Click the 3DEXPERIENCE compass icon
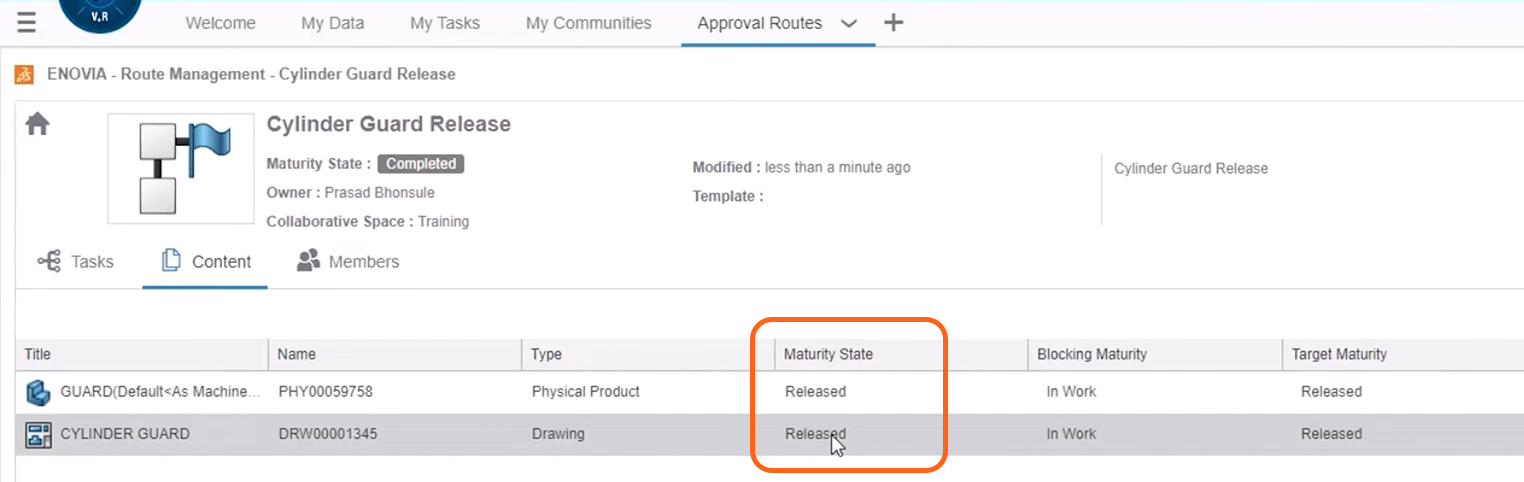1524x482 pixels. click(x=101, y=14)
